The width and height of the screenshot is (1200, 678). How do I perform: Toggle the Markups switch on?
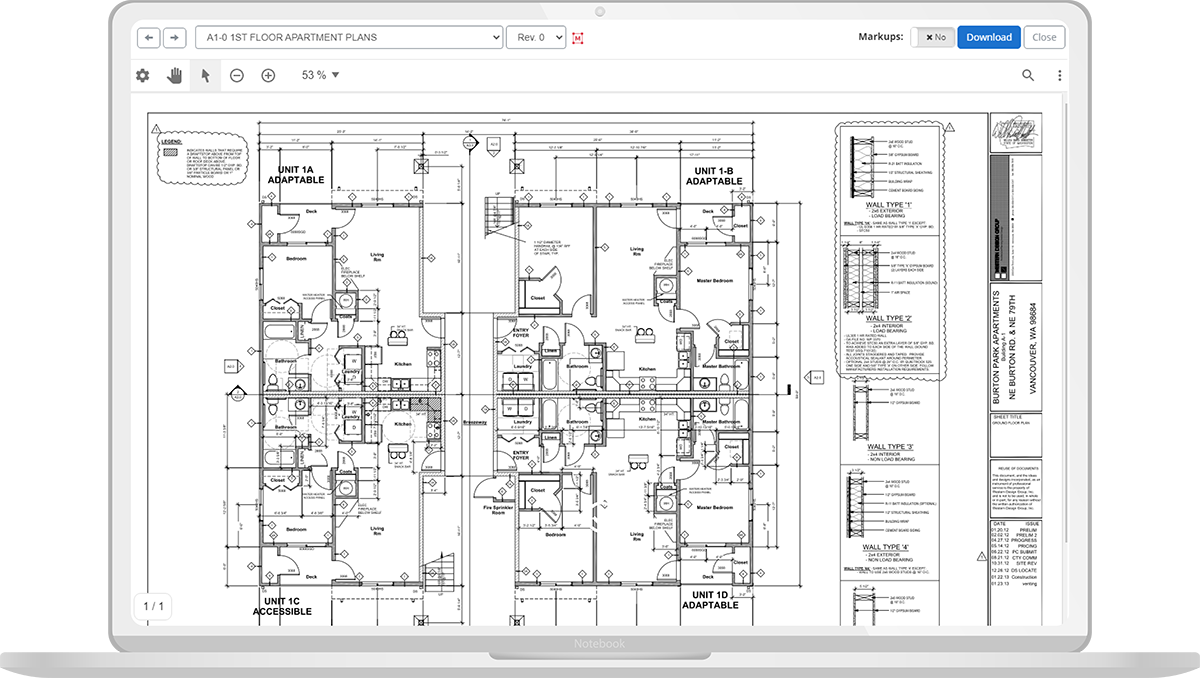pyautogui.click(x=932, y=37)
